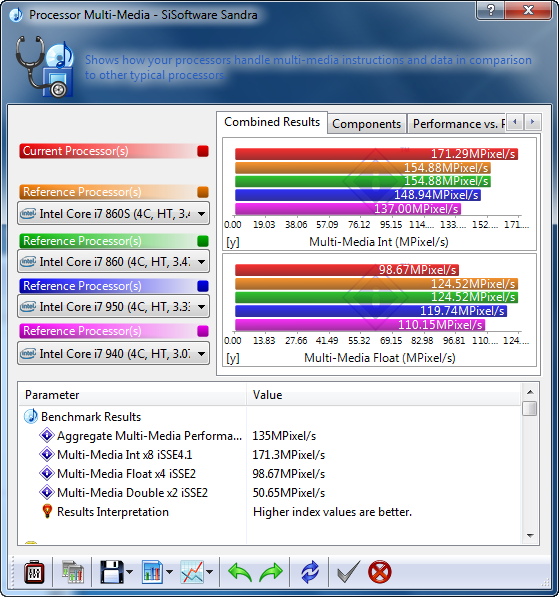559x597 pixels.
Task: Open the Intel Core i7 940 dropdown
Action: 113,354
